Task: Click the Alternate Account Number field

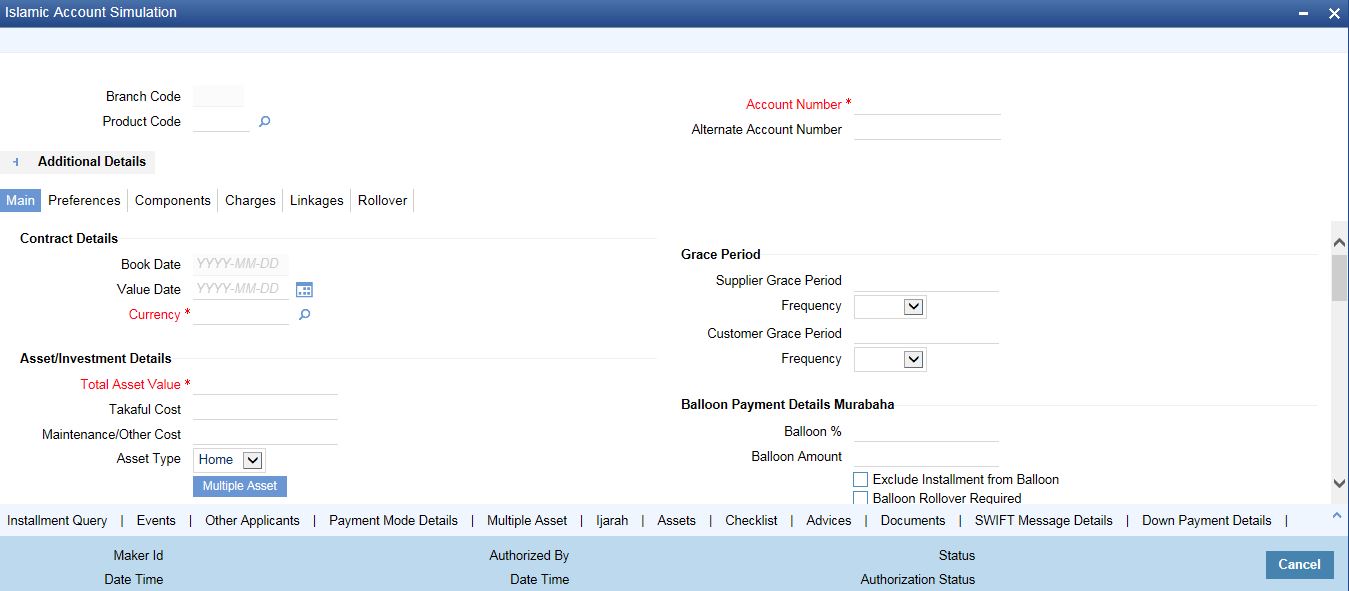Action: (927, 129)
